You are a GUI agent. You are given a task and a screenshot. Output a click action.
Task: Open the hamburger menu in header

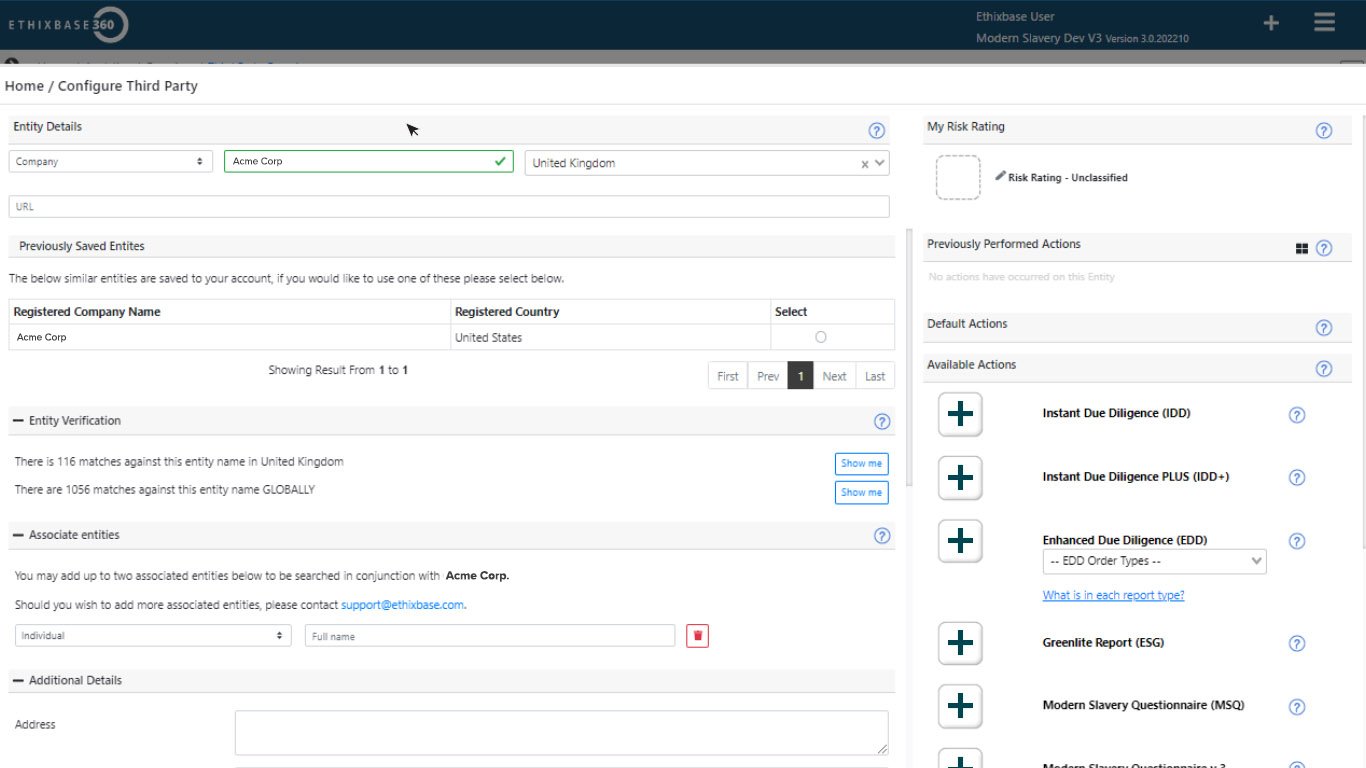click(x=1324, y=23)
